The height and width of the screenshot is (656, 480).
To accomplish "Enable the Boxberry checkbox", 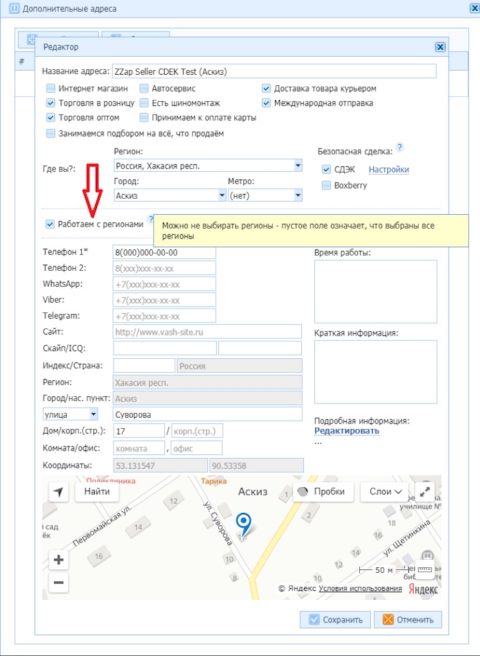I will 326,185.
